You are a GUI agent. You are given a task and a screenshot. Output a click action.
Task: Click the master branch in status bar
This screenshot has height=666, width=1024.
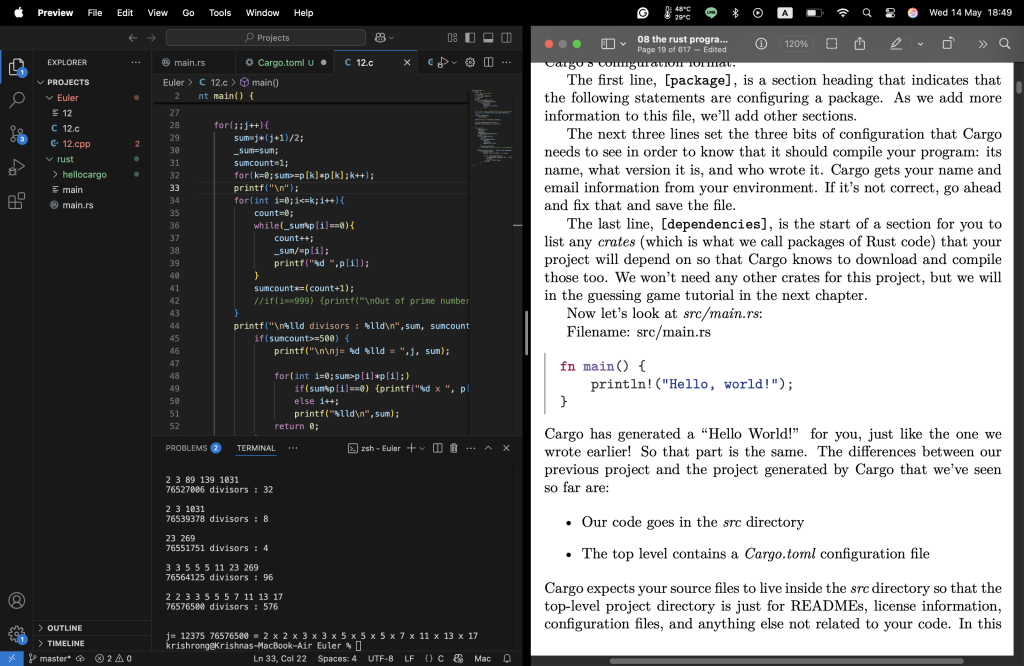pos(50,658)
